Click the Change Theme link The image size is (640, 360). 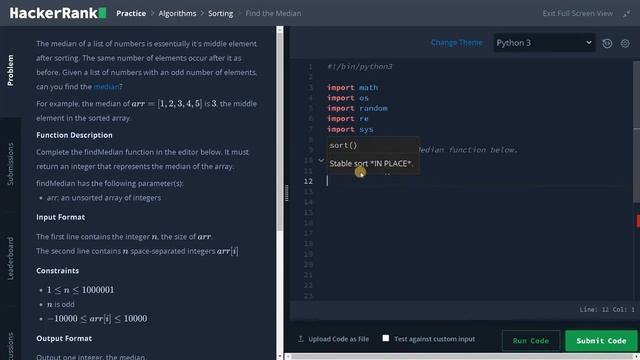pos(456,42)
